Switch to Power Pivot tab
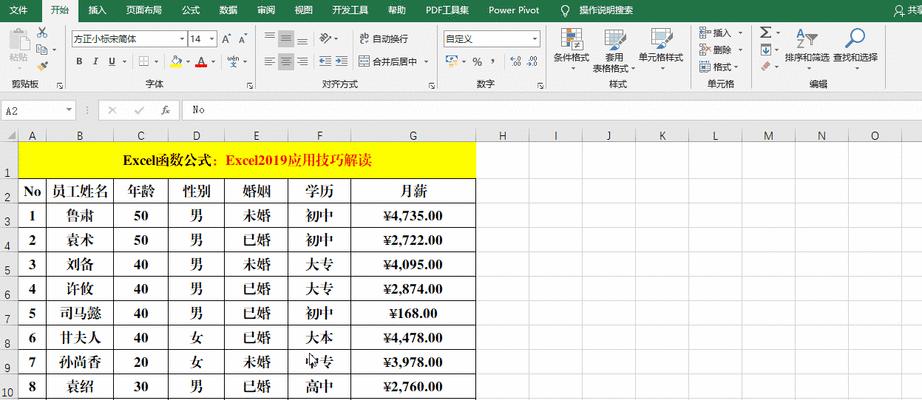Image resolution: width=922 pixels, height=400 pixels. pyautogui.click(x=513, y=10)
